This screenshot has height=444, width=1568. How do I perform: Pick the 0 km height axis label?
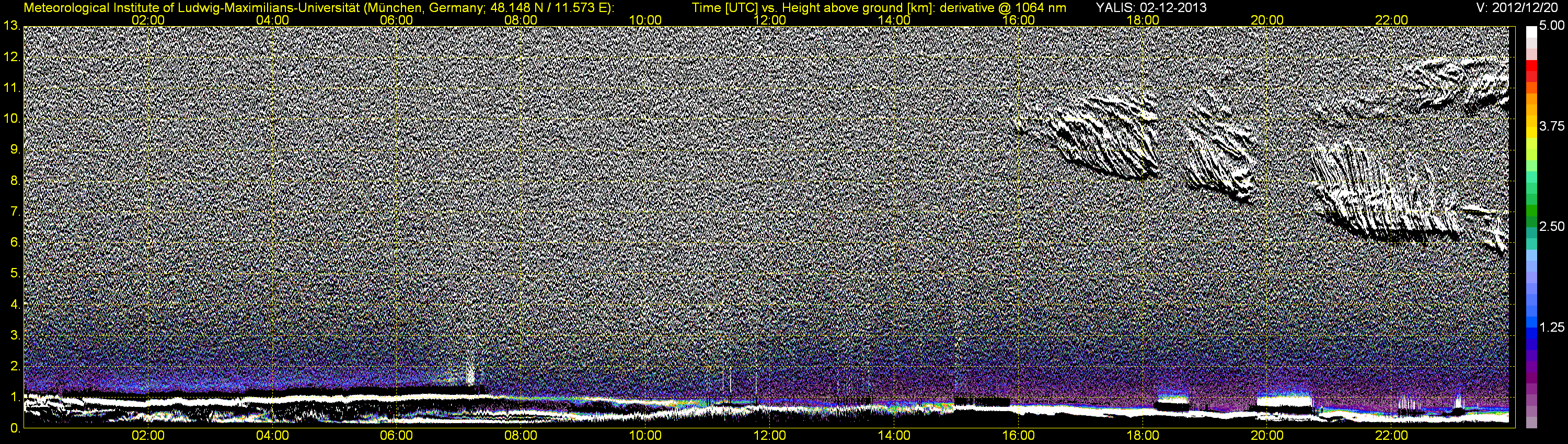tap(15, 428)
